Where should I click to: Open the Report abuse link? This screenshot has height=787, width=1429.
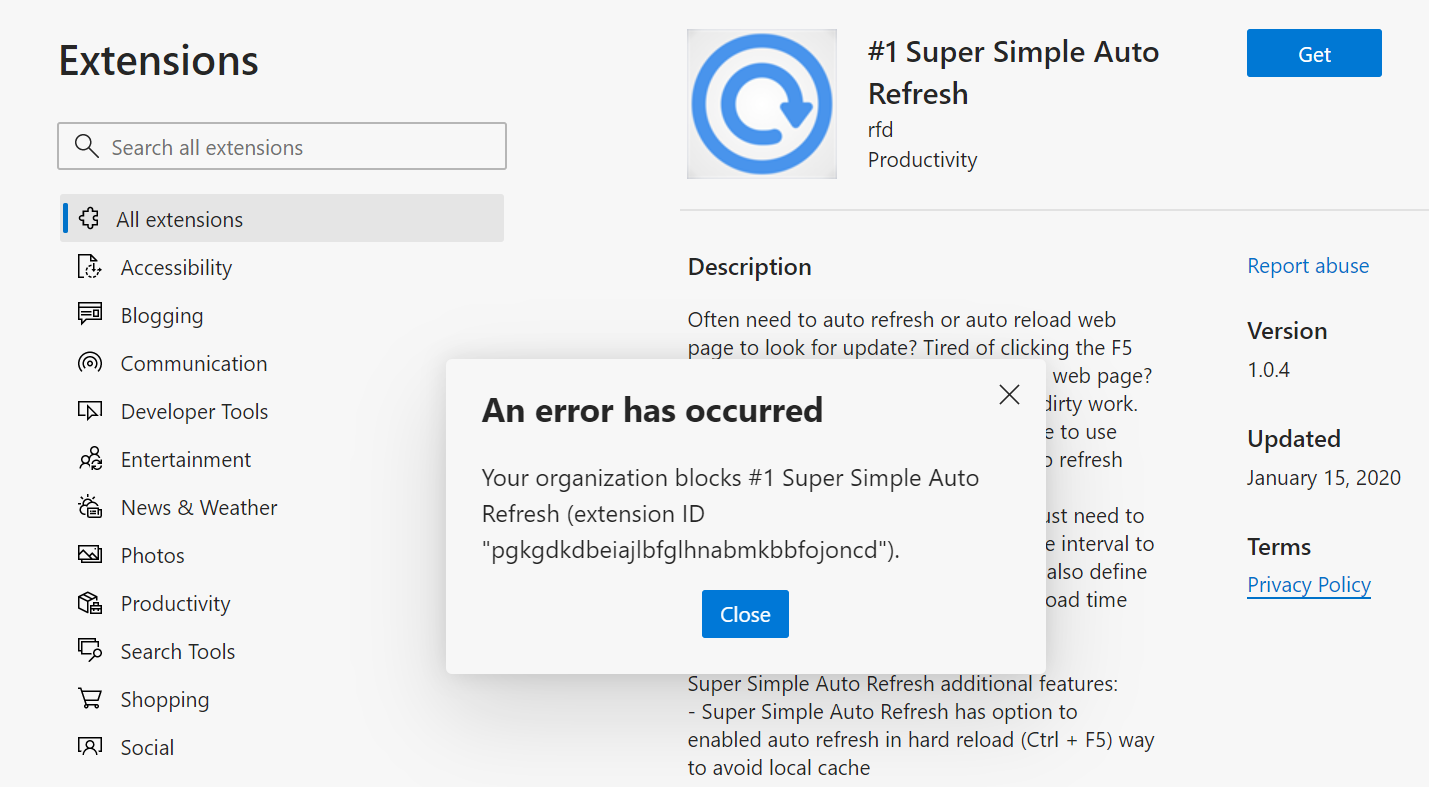click(x=1308, y=265)
